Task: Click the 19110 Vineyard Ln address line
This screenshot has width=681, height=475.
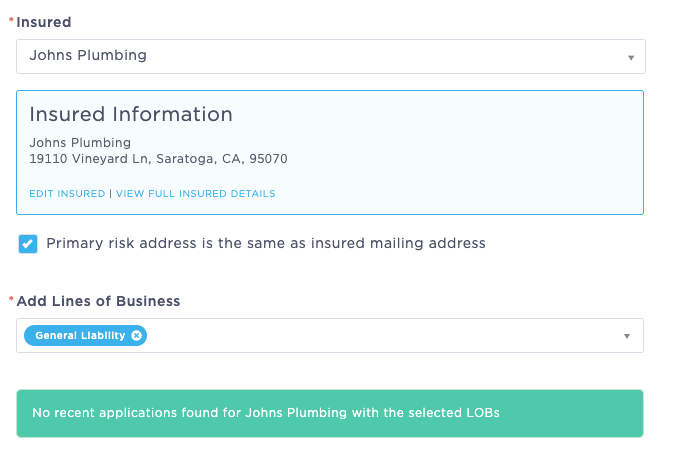Action: [x=158, y=159]
